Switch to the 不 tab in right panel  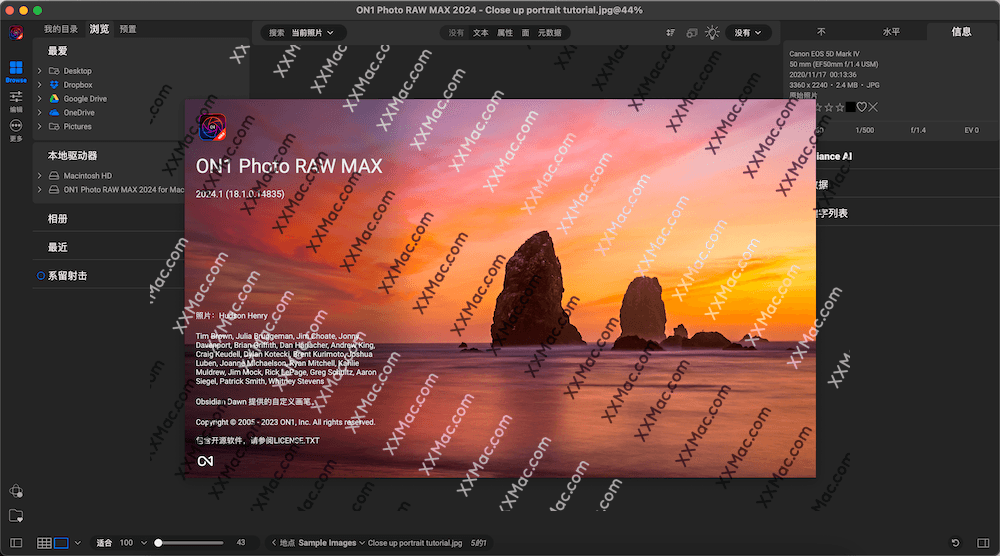point(821,32)
